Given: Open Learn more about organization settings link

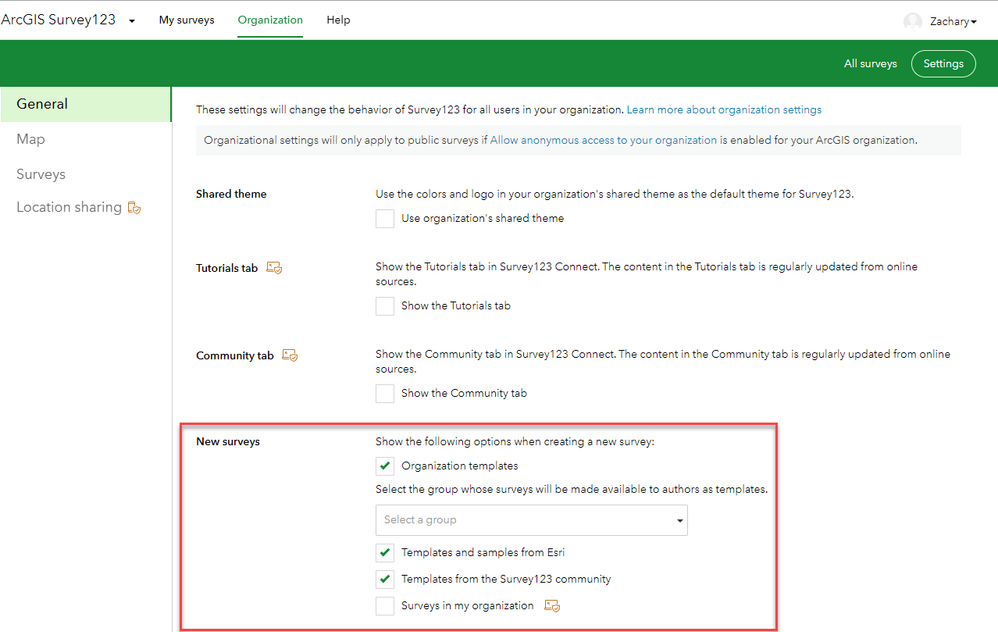Looking at the screenshot, I should (x=724, y=109).
